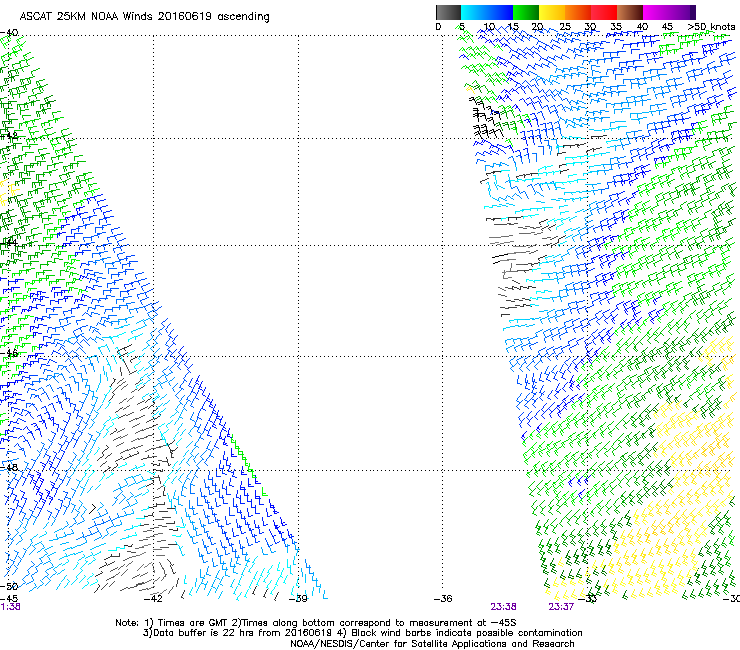Screen dimensions: 740x650
Task: Click the '-50' latitude label
Action: (x=9, y=586)
